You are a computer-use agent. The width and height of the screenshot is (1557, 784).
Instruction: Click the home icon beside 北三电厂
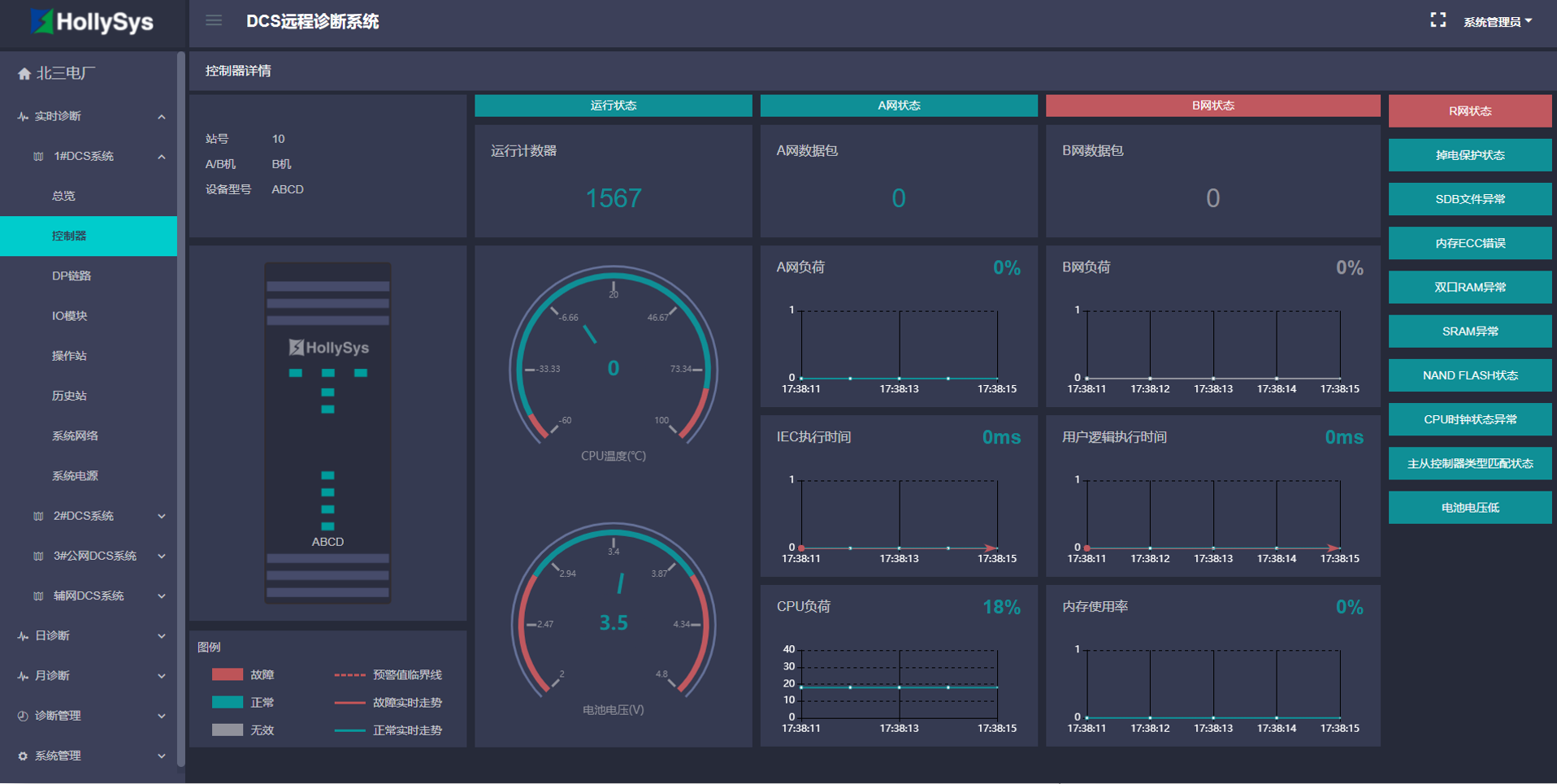click(x=24, y=74)
